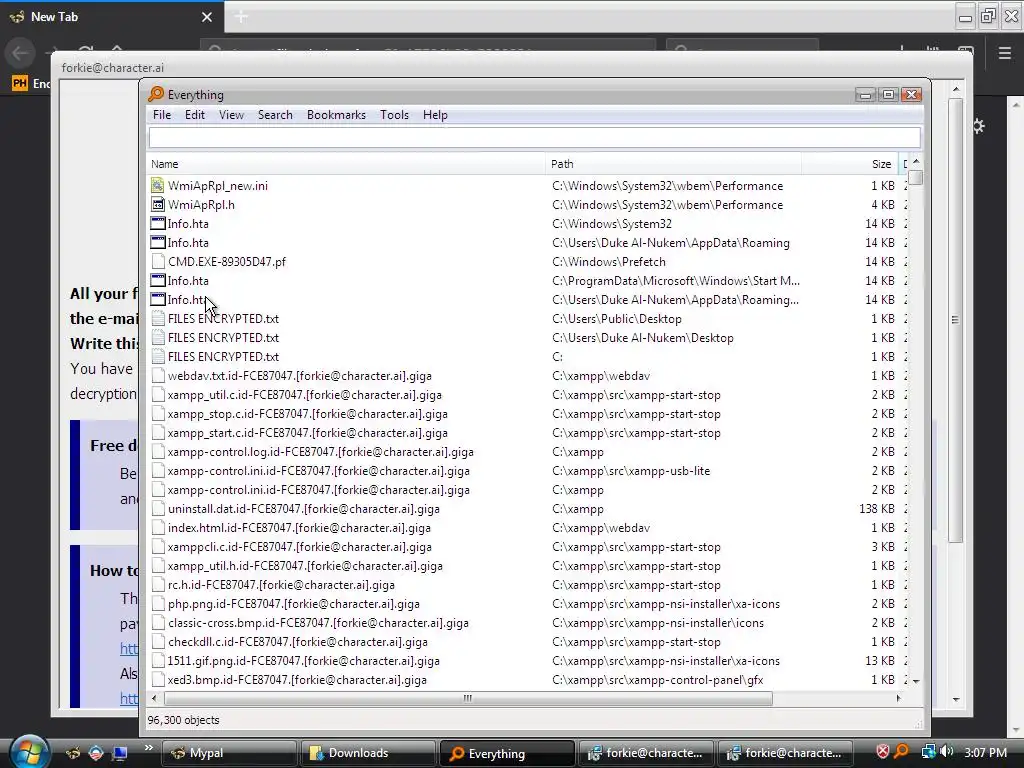Select xamppcli.c.id-FCE87047 .giga file name
Image resolution: width=1024 pixels, height=768 pixels.
click(299, 547)
